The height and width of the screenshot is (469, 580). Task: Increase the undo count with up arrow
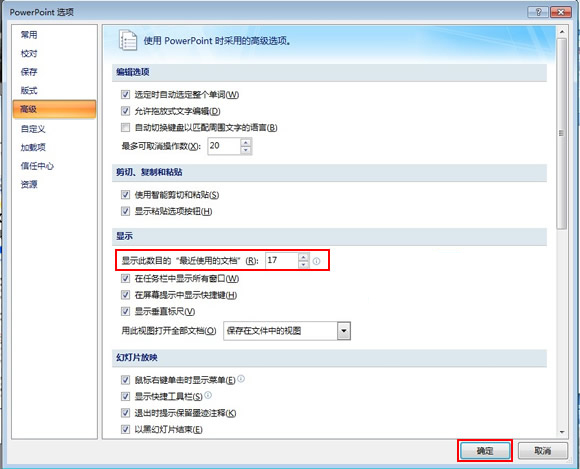click(x=246, y=142)
